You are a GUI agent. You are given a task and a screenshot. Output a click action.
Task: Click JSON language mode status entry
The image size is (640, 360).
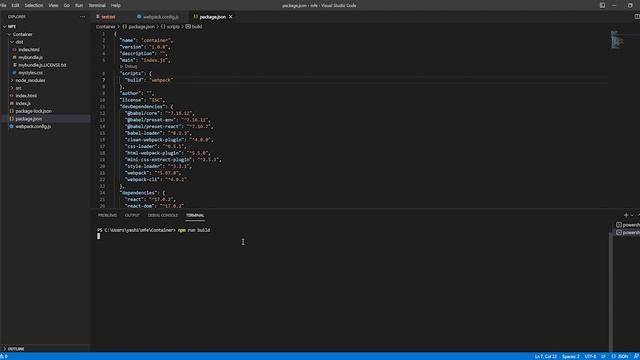620,357
